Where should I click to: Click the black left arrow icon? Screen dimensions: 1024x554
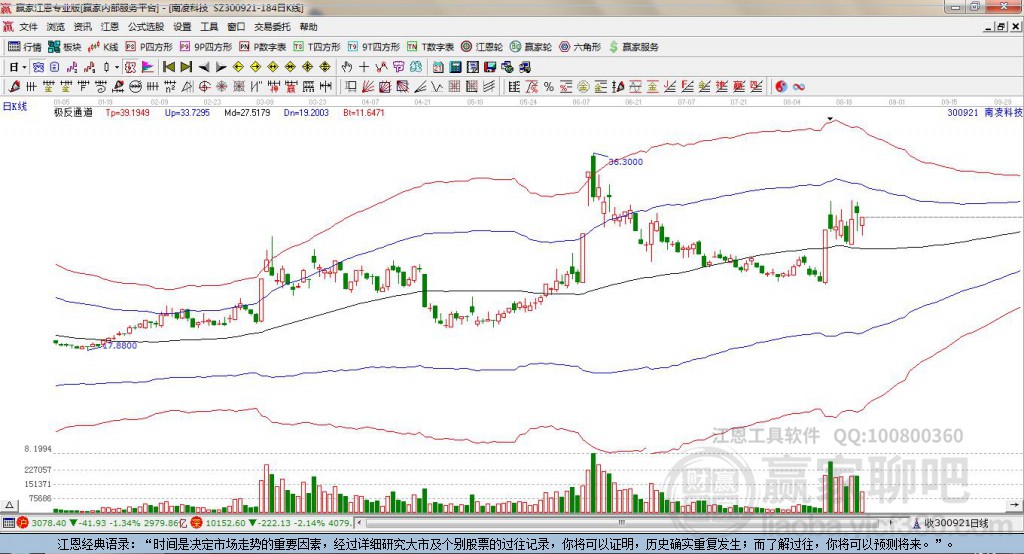click(204, 67)
